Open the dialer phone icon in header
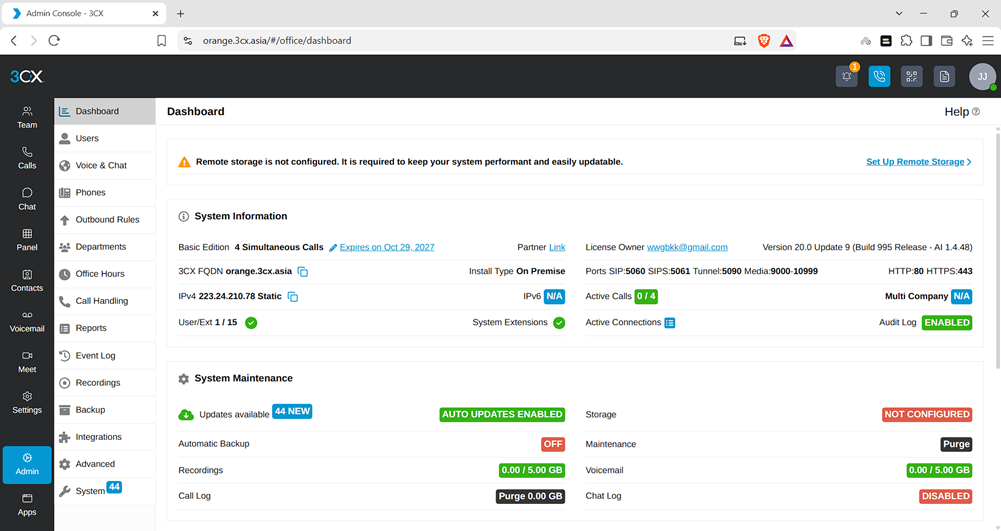 click(x=879, y=77)
